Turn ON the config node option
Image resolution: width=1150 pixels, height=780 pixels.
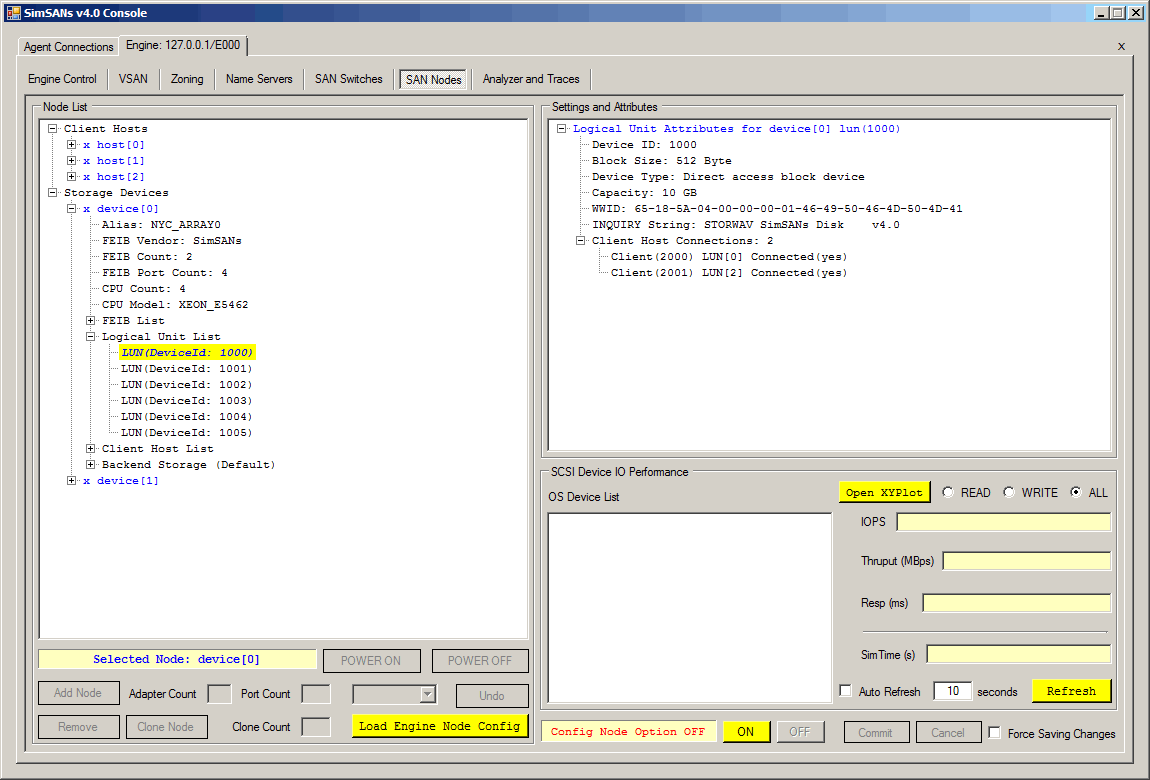pyautogui.click(x=746, y=732)
